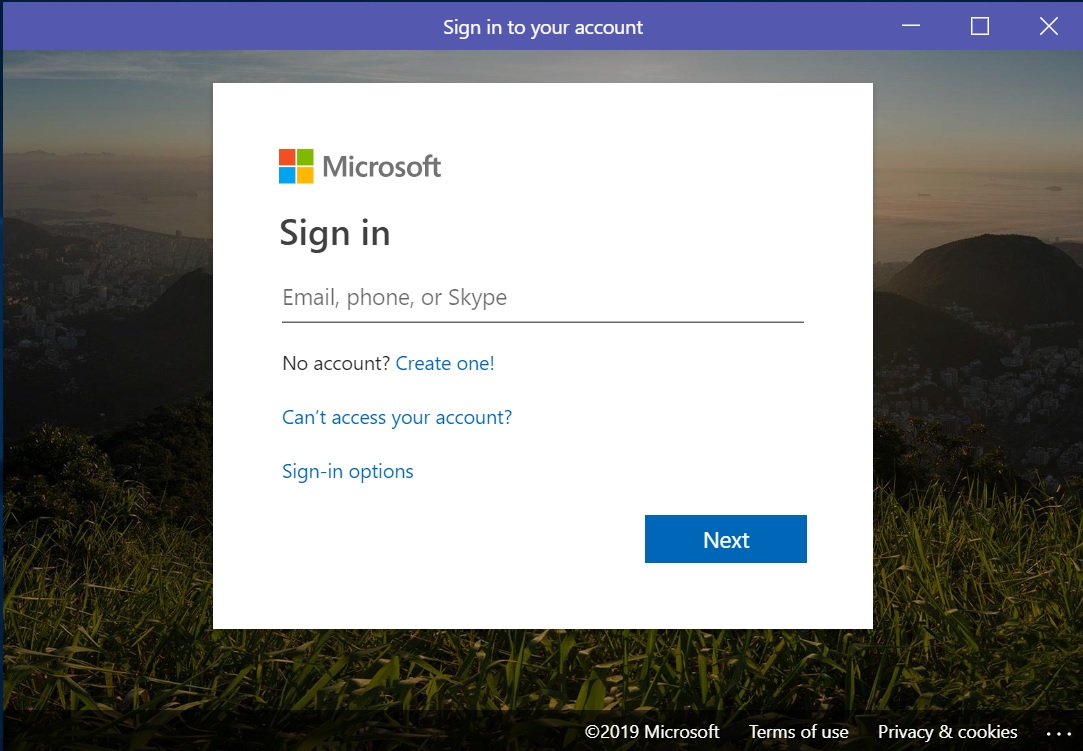Screen dimensions: 1083x751
Task: Click the Microsoft four-color logo
Action: point(296,167)
